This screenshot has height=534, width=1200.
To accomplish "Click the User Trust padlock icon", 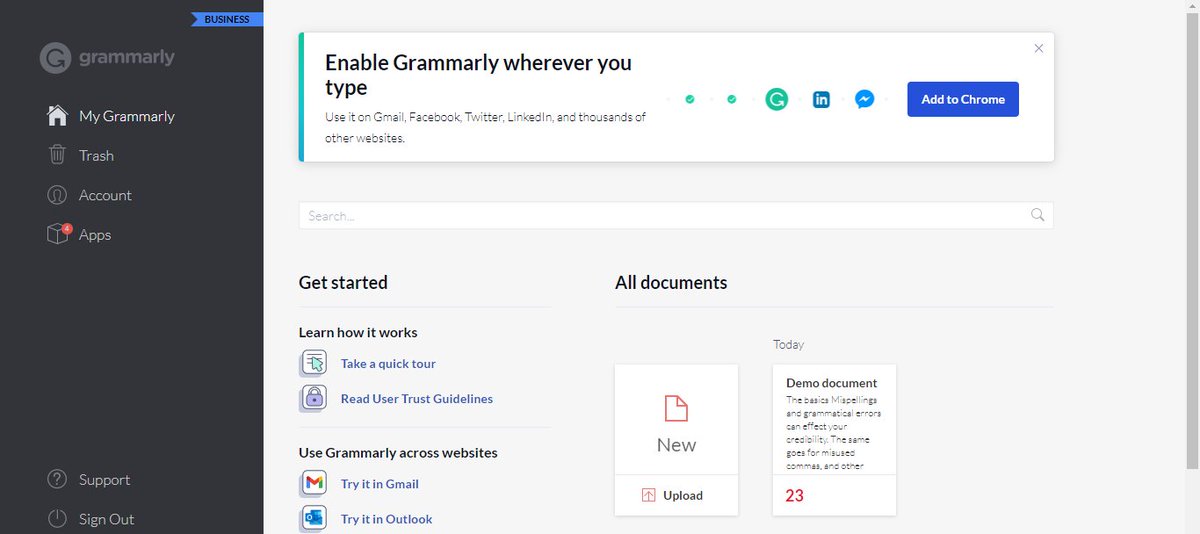I will click(x=314, y=398).
